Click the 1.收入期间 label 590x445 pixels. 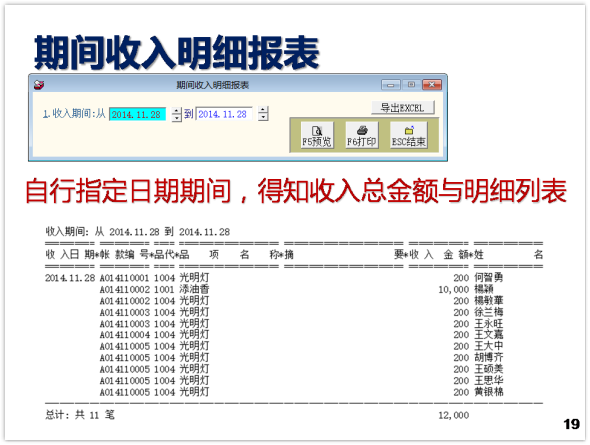click(x=74, y=114)
